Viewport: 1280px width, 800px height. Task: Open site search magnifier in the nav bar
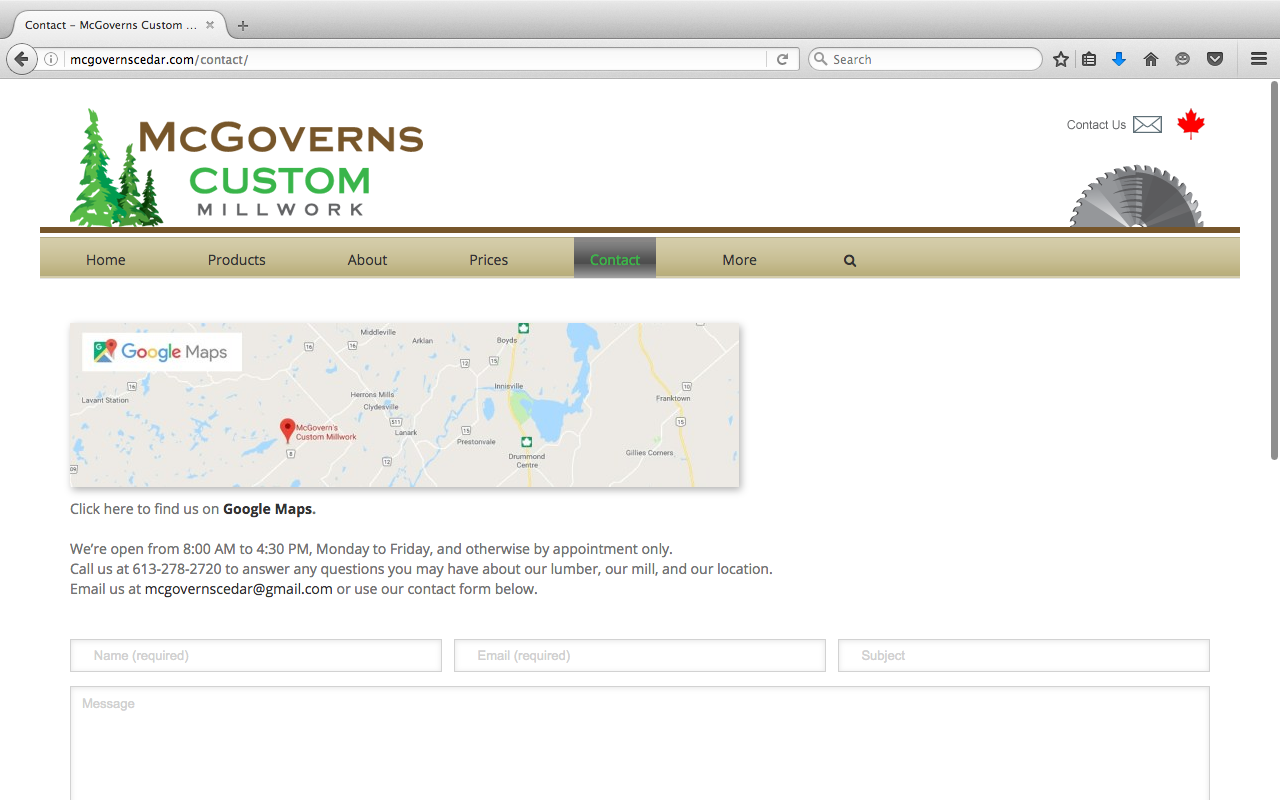(850, 260)
